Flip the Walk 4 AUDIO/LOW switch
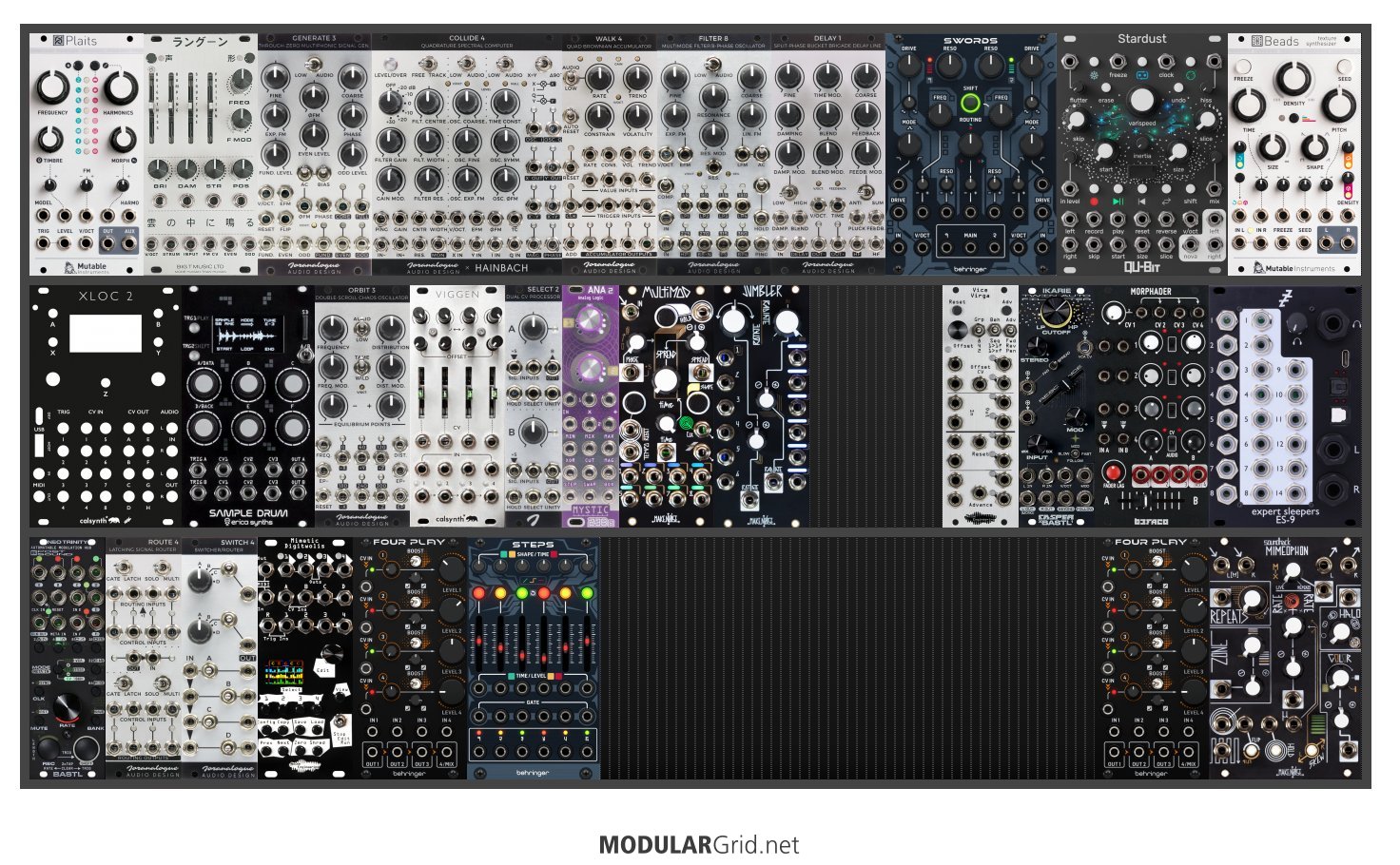Image resolution: width=1400 pixels, height=865 pixels. coord(571,79)
